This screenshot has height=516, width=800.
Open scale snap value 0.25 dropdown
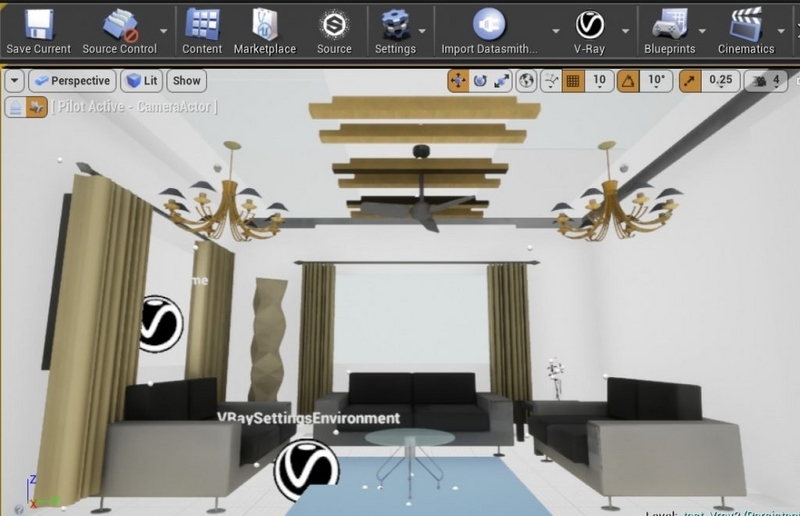[720, 81]
